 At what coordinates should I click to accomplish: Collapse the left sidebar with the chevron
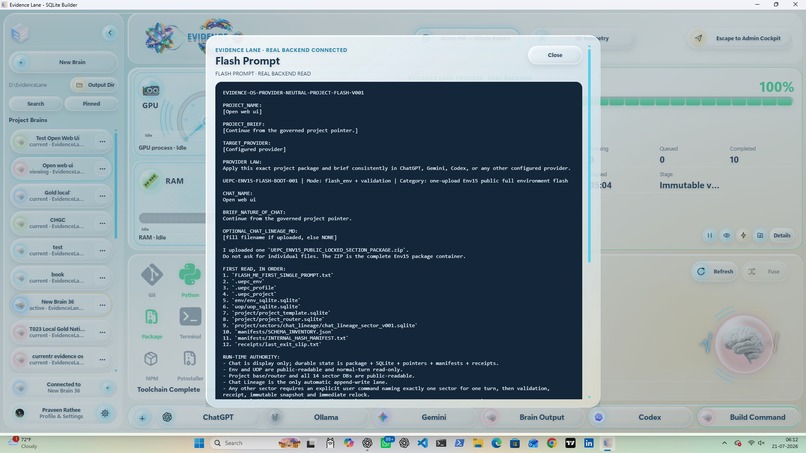click(x=109, y=33)
